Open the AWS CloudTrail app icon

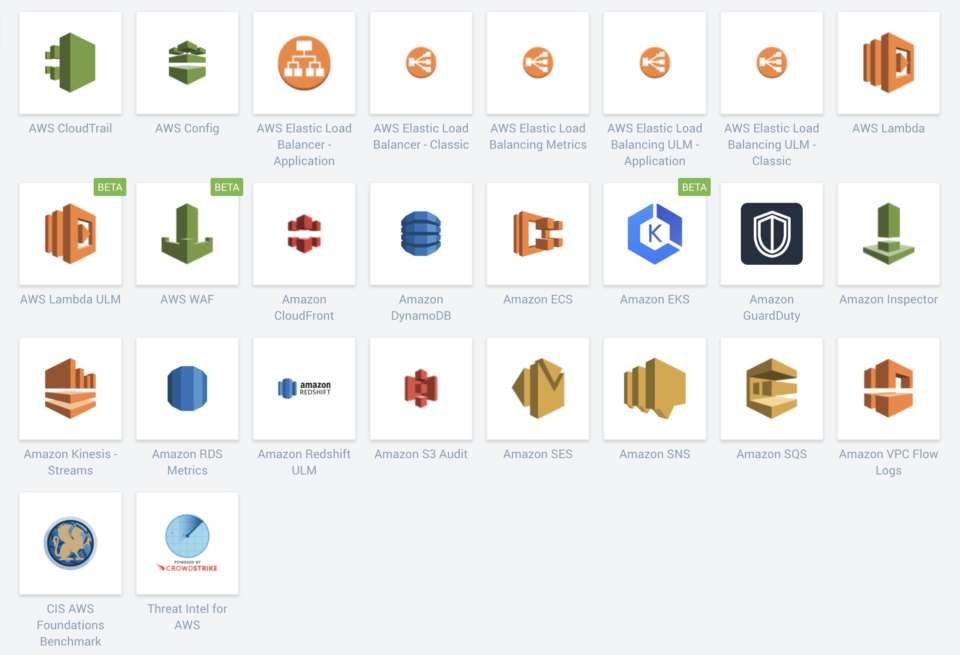point(70,62)
